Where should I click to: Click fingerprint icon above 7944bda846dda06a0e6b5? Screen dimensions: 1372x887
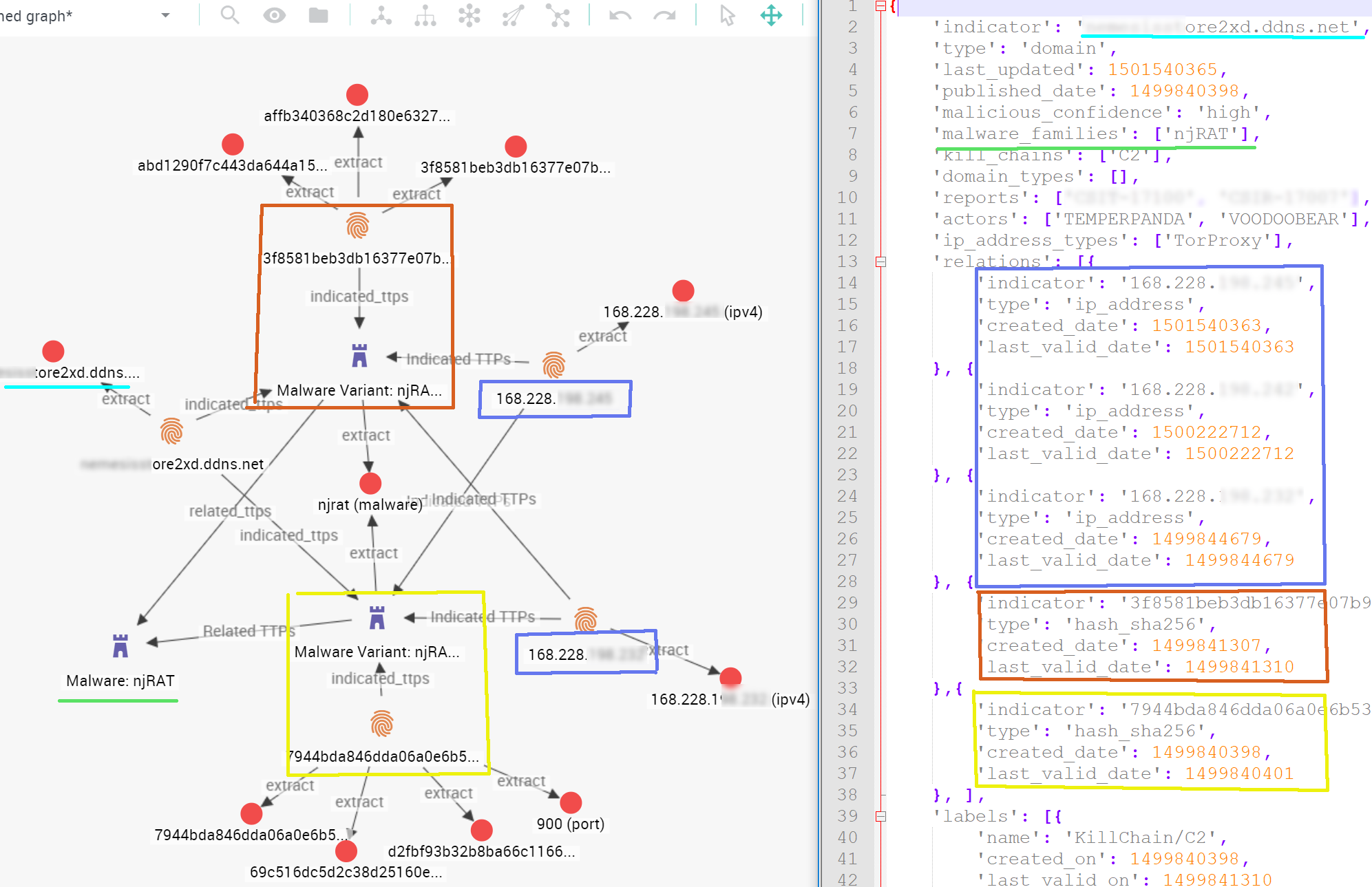click(x=381, y=724)
